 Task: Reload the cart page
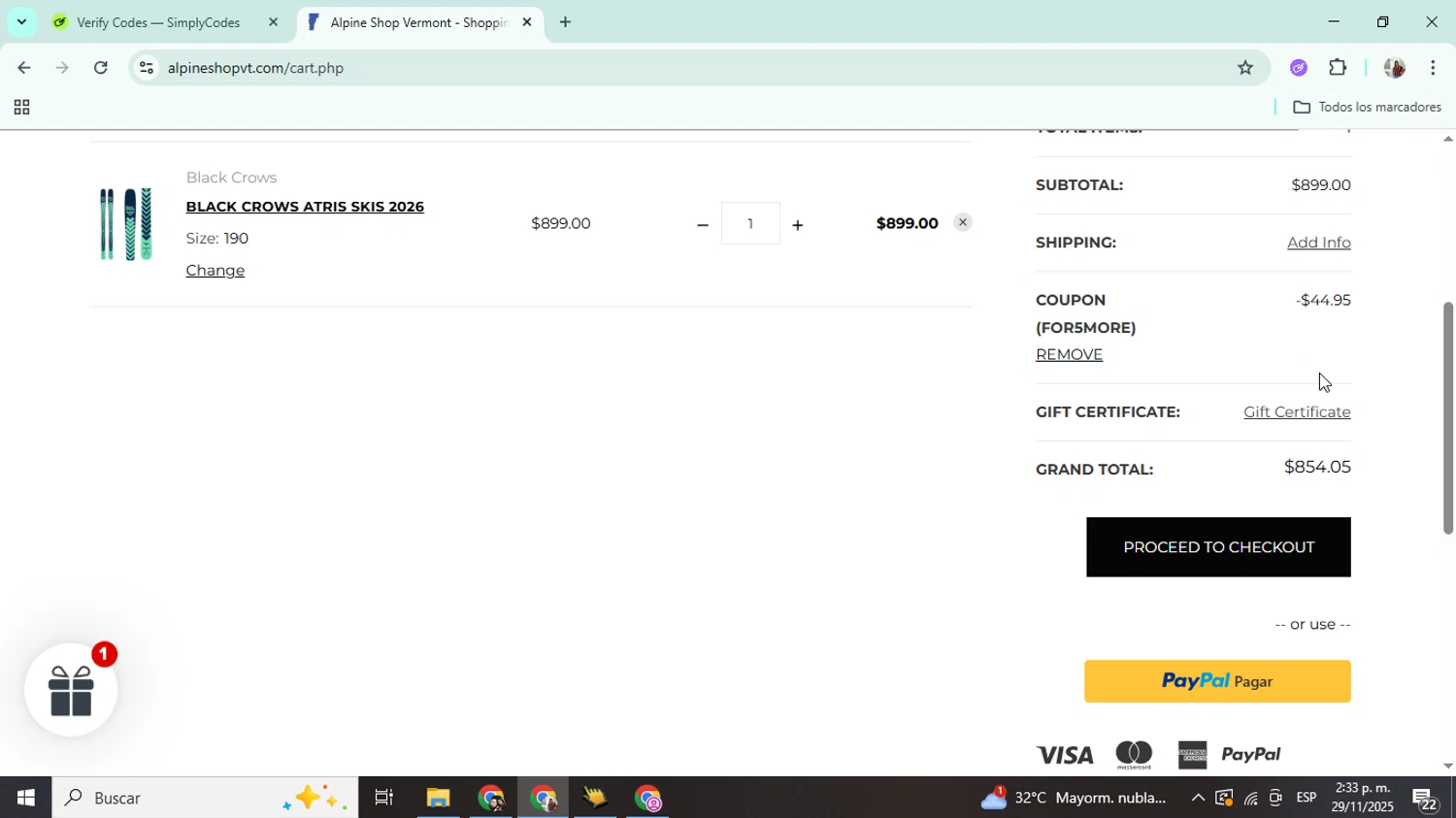click(101, 68)
